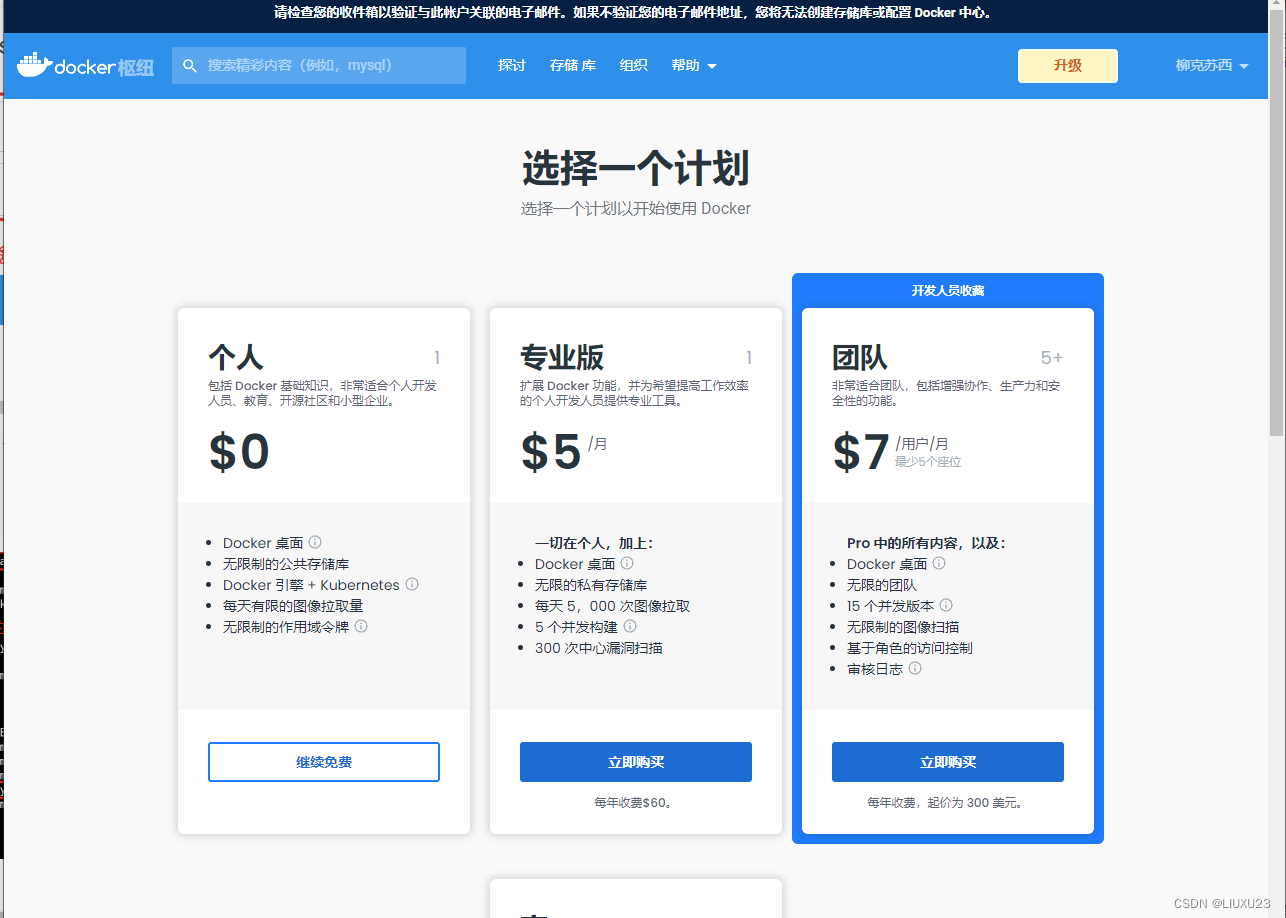Click the 无限制的公共存储库 list item
This screenshot has width=1286, height=918.
point(286,564)
